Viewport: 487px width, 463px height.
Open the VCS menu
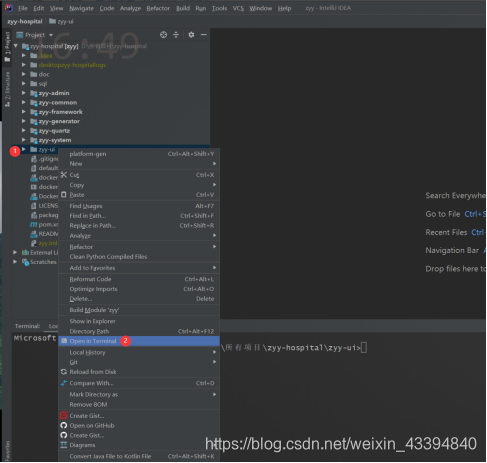click(x=238, y=8)
